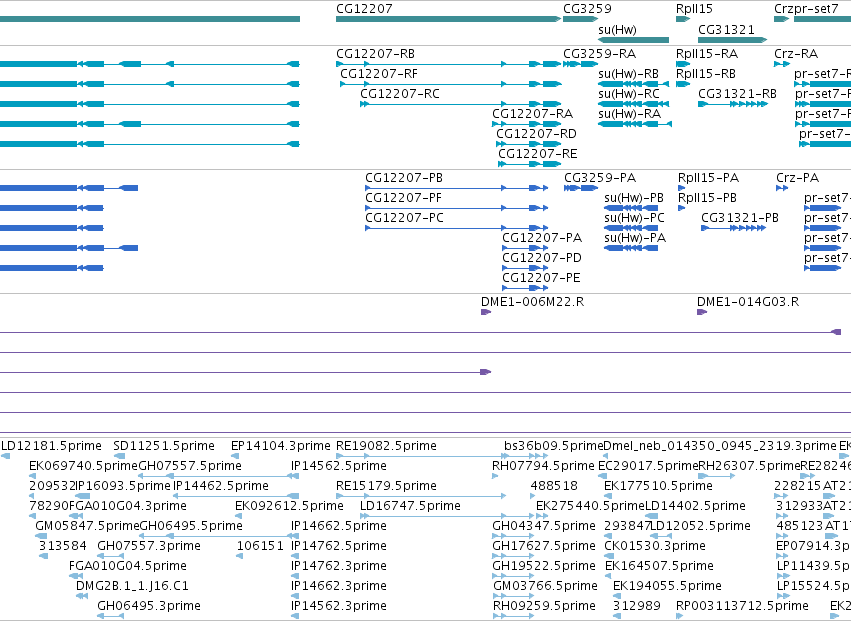Open protein CG12207-PC
The image size is (851, 621).
coord(404,218)
